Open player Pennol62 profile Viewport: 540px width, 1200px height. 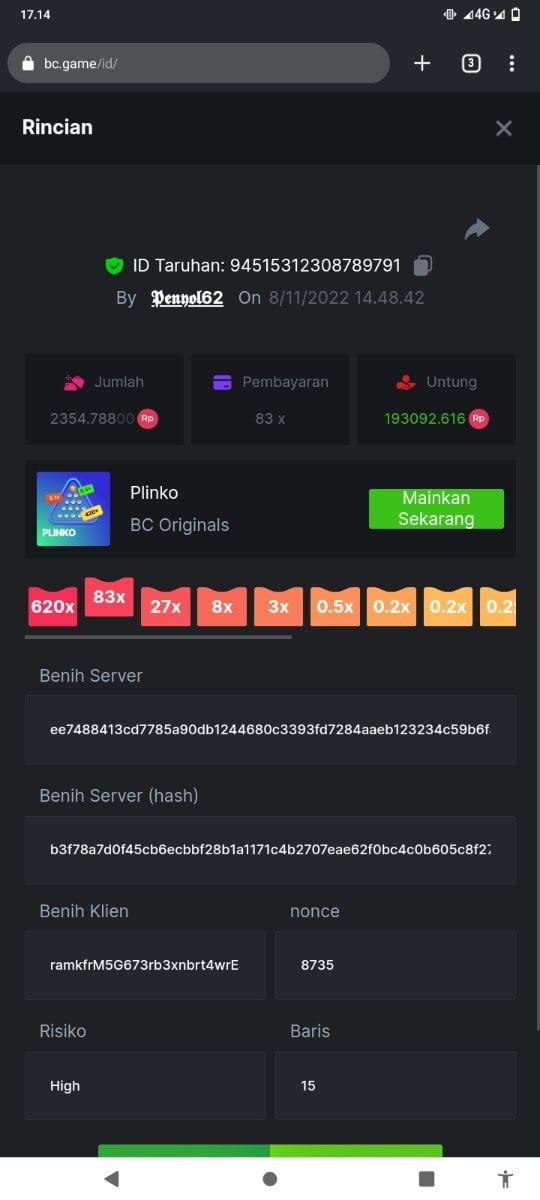point(187,298)
